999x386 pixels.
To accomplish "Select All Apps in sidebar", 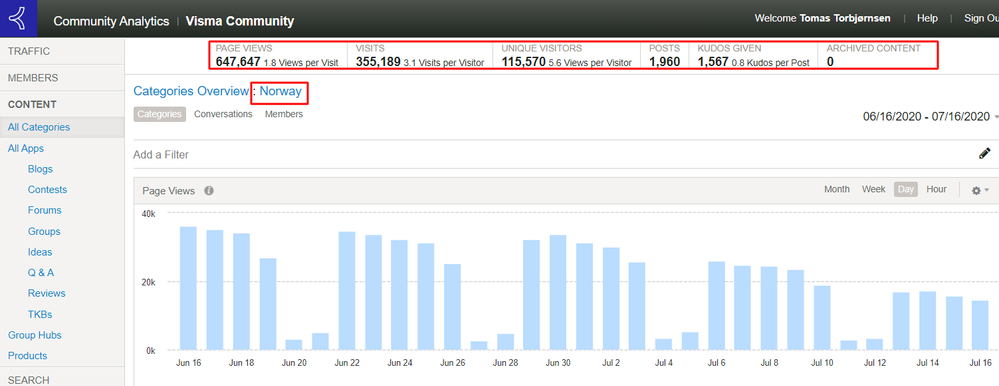I will [x=25, y=148].
